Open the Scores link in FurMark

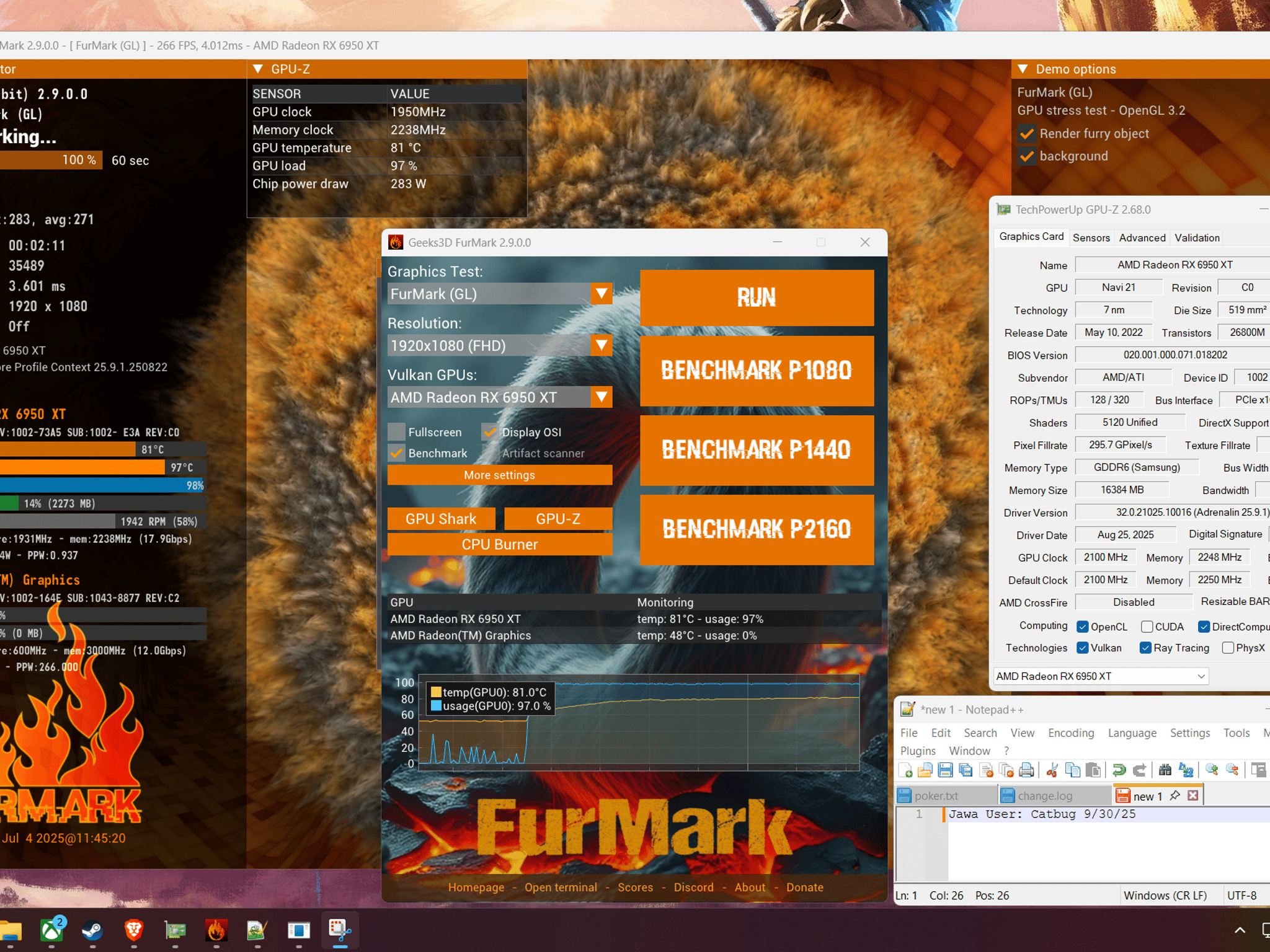pos(636,888)
